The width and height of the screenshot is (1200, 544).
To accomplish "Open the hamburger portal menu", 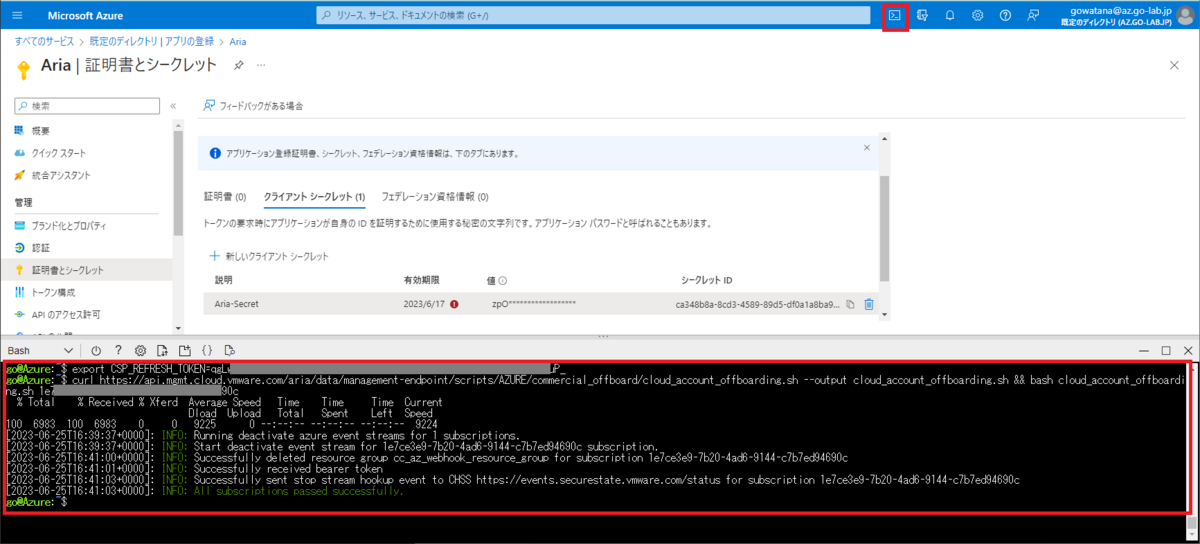I will (x=17, y=15).
